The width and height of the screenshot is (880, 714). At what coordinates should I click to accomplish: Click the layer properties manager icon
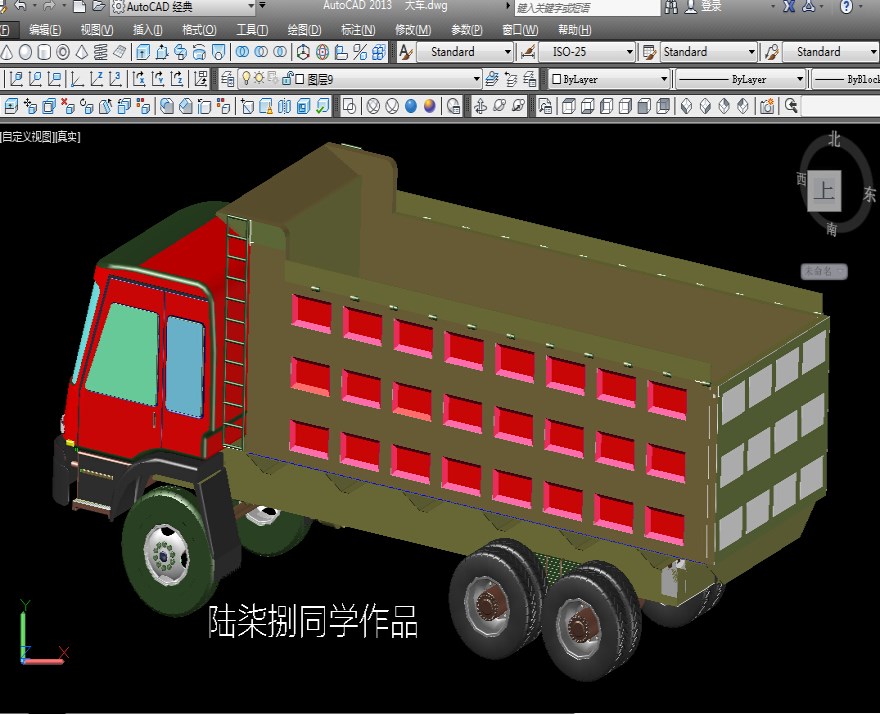pos(228,78)
